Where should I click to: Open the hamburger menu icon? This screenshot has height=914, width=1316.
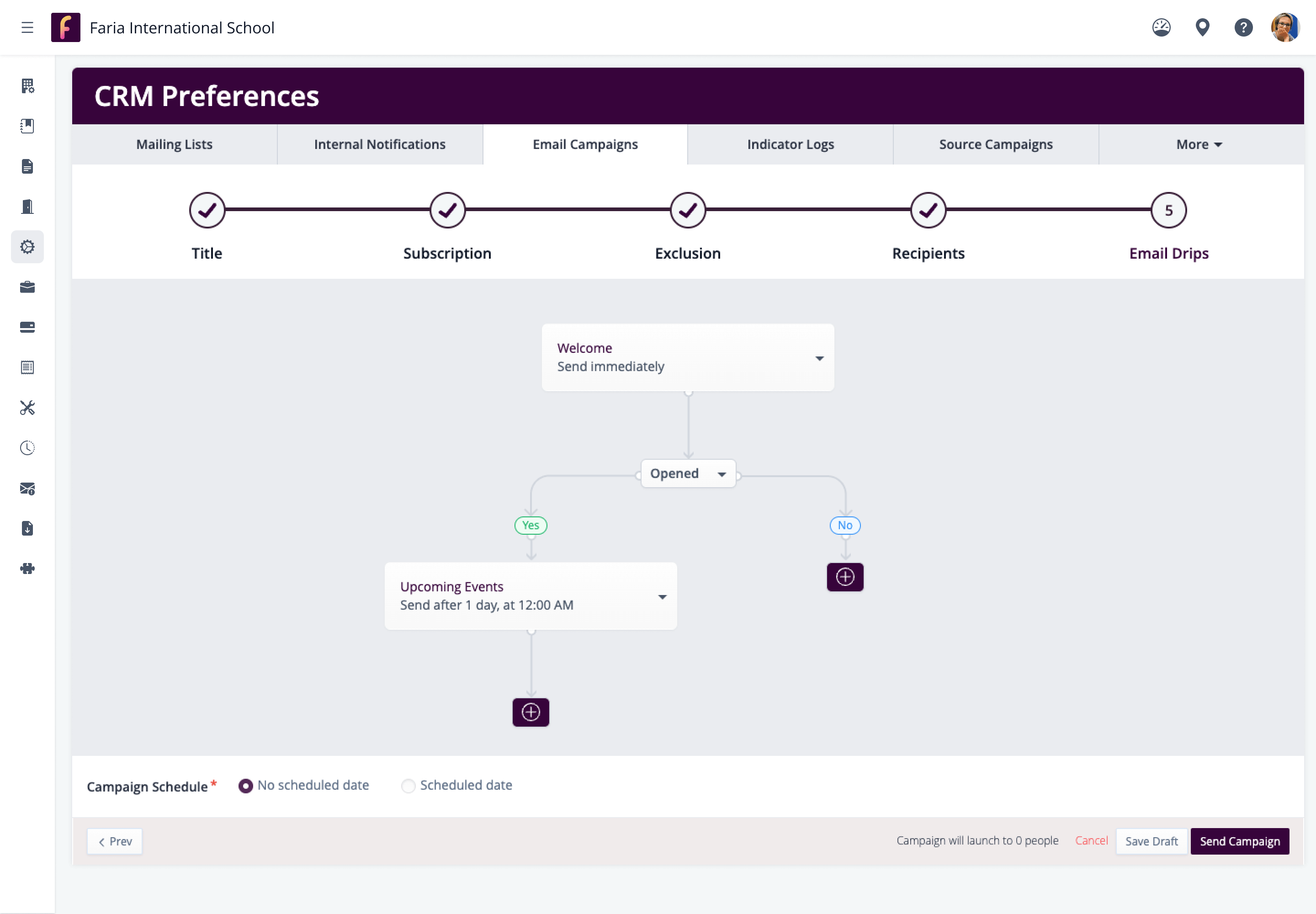click(27, 27)
